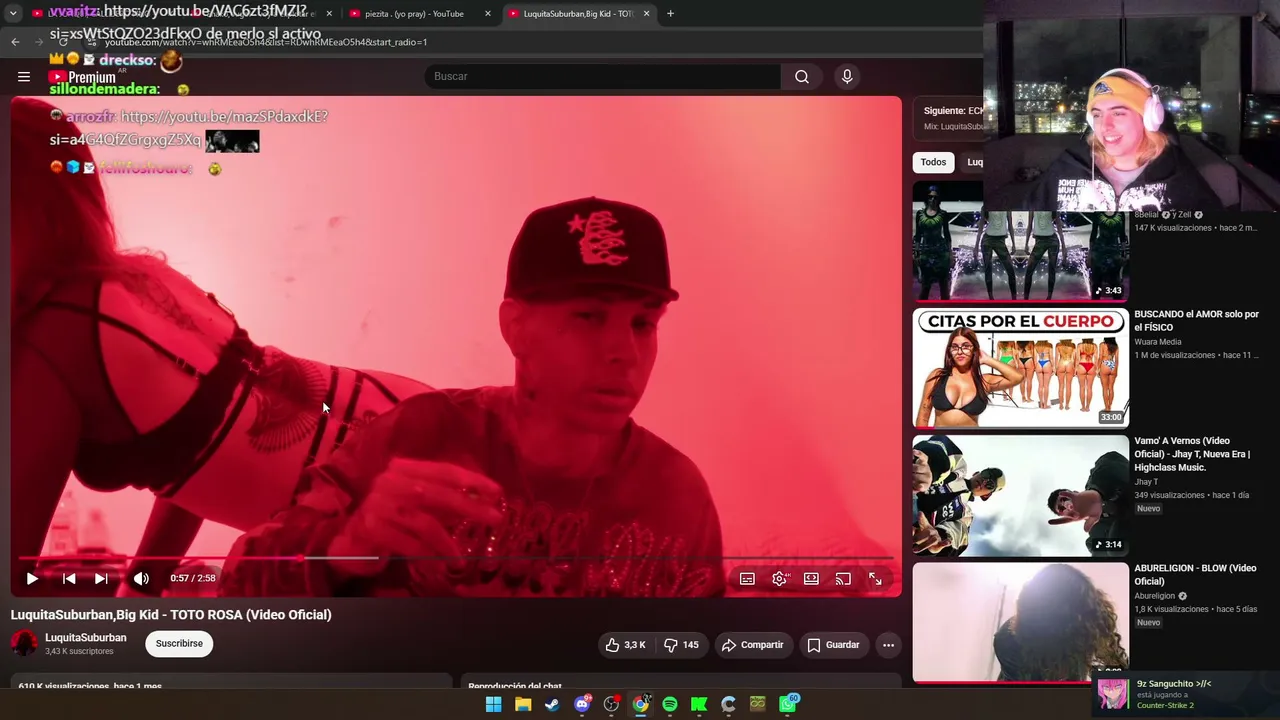Open the Vamo' A Vernos video thumbnail
Image resolution: width=1280 pixels, height=720 pixels.
[x=1020, y=496]
